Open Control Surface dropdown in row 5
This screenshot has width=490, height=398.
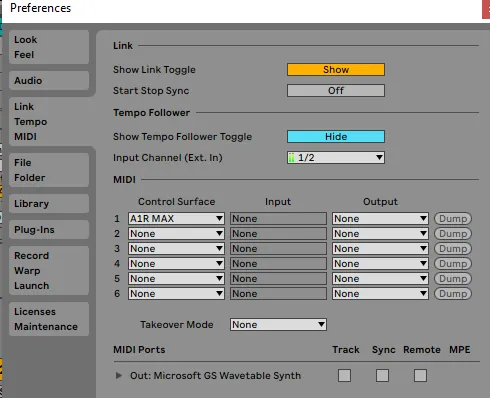176,278
